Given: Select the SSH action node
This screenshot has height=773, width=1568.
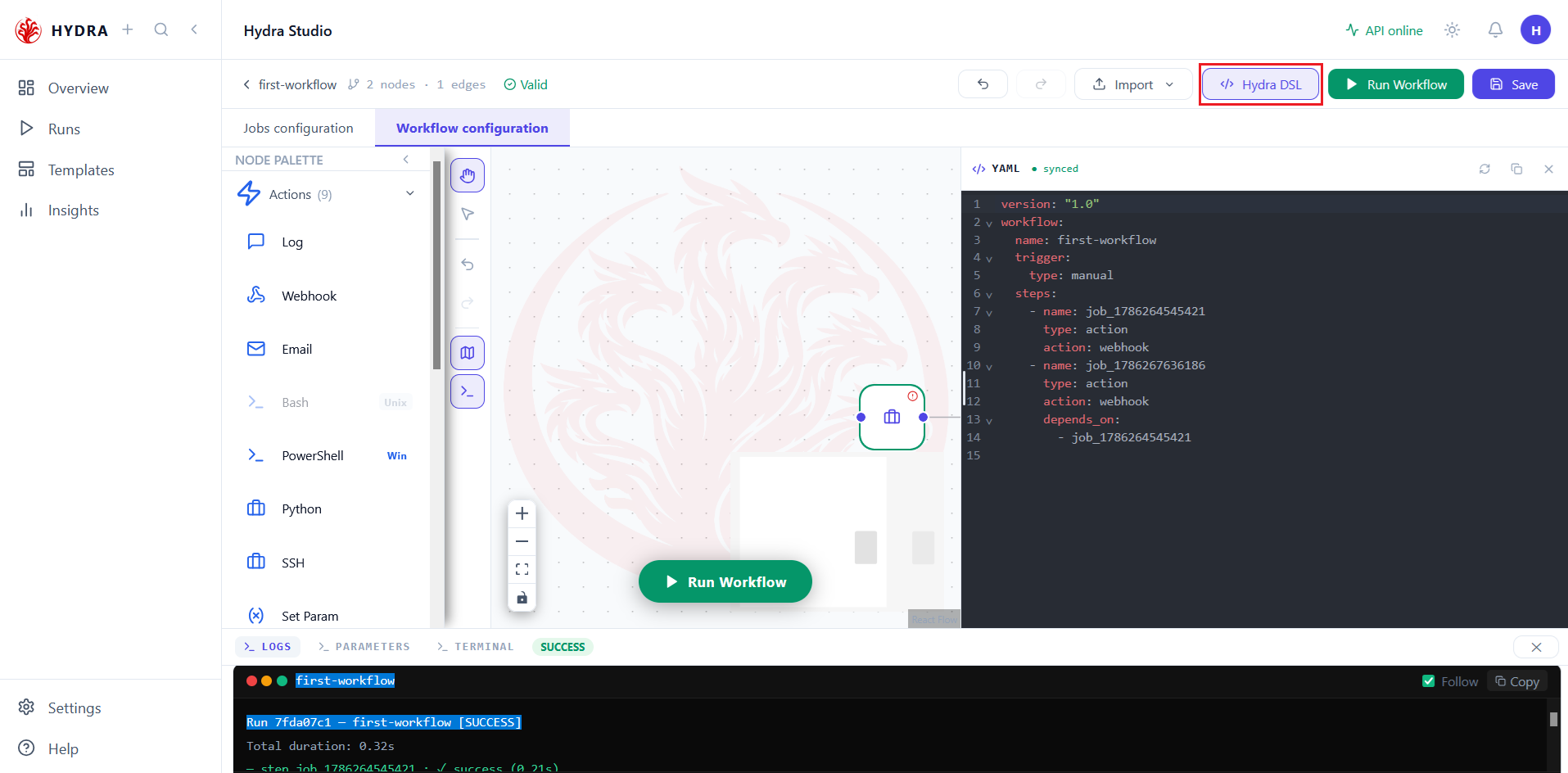Looking at the screenshot, I should point(328,563).
